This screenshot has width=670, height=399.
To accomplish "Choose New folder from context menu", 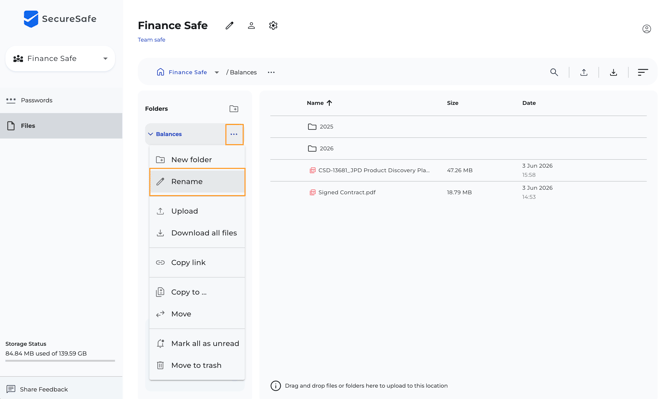I will [x=197, y=159].
